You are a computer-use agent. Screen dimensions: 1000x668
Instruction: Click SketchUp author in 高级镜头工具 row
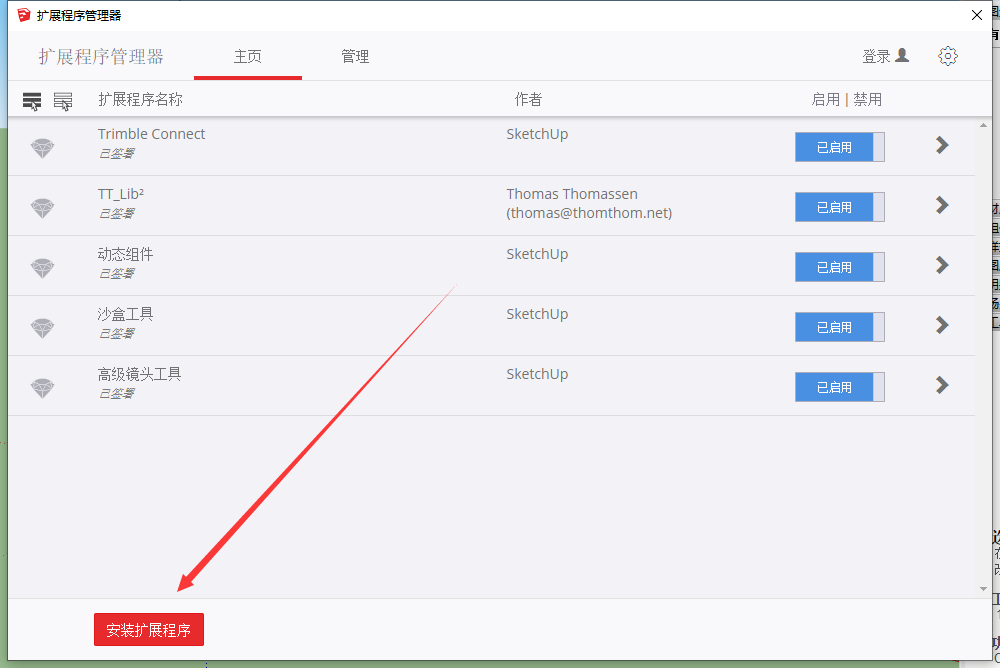(x=537, y=375)
